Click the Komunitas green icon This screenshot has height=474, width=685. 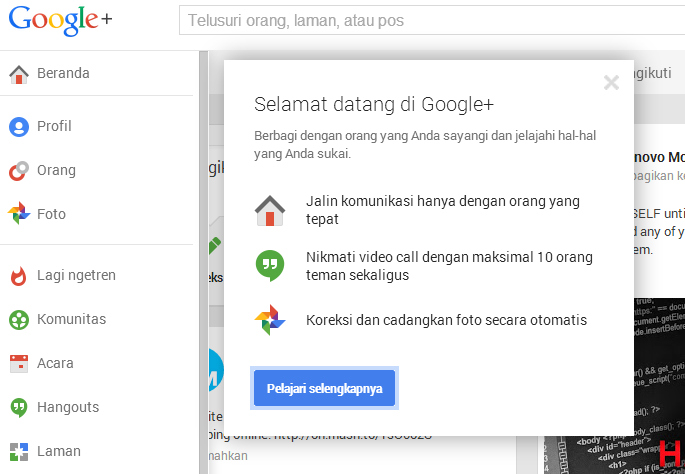coord(19,320)
